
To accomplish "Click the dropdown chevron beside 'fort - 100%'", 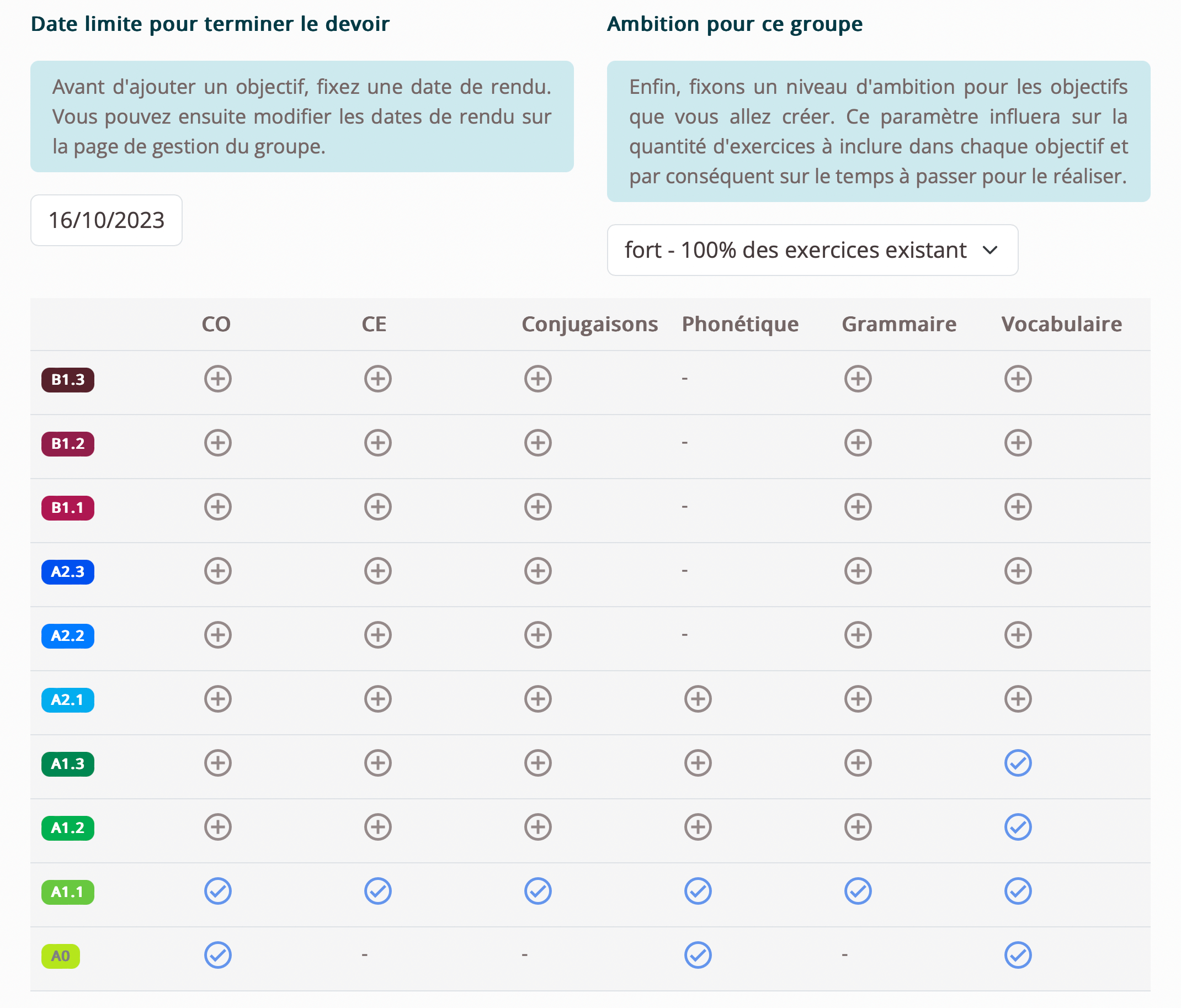I will pyautogui.click(x=991, y=250).
